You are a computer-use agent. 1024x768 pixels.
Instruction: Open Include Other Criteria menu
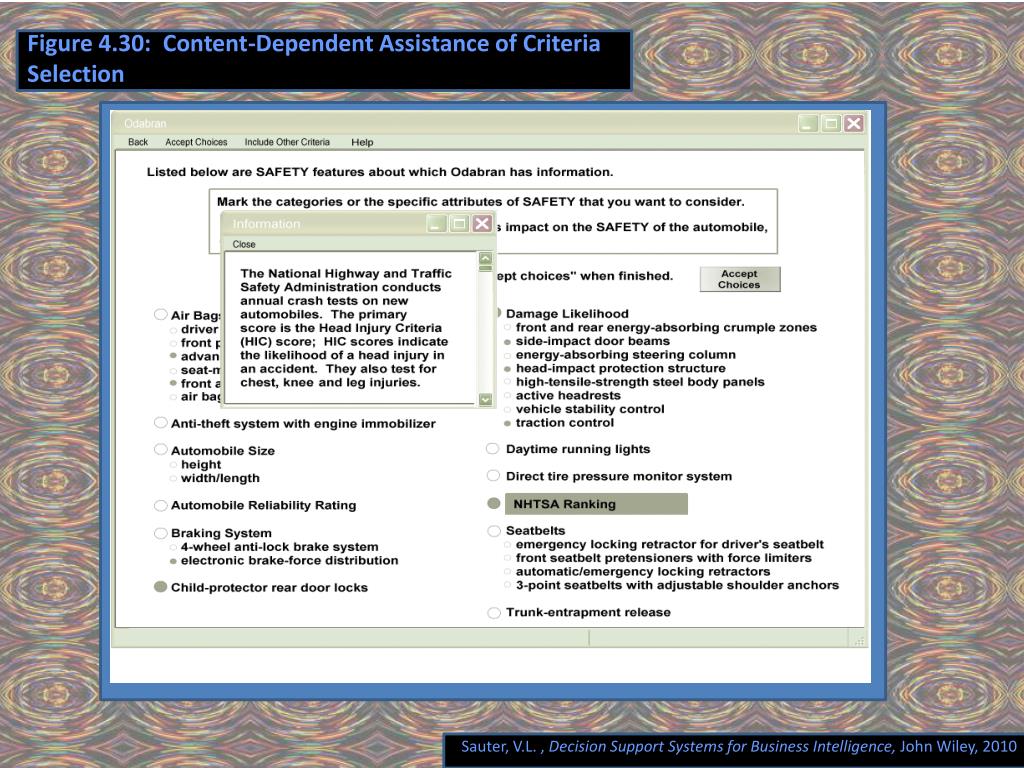(x=287, y=142)
